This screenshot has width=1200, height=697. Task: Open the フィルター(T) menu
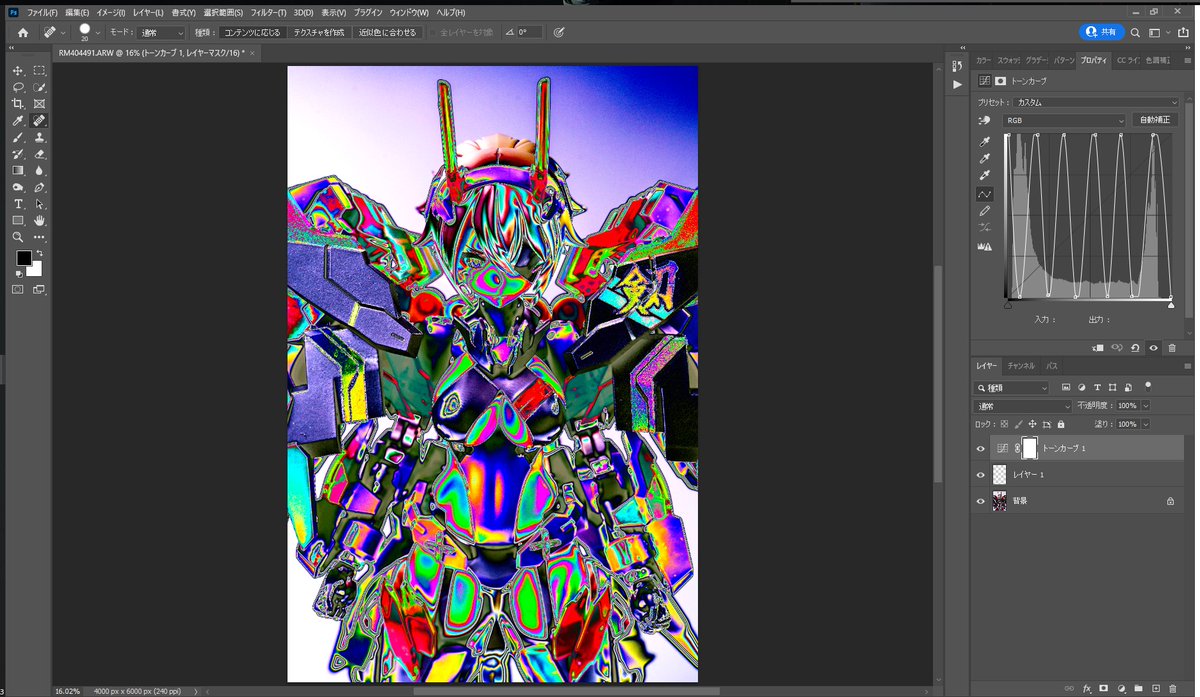click(267, 12)
